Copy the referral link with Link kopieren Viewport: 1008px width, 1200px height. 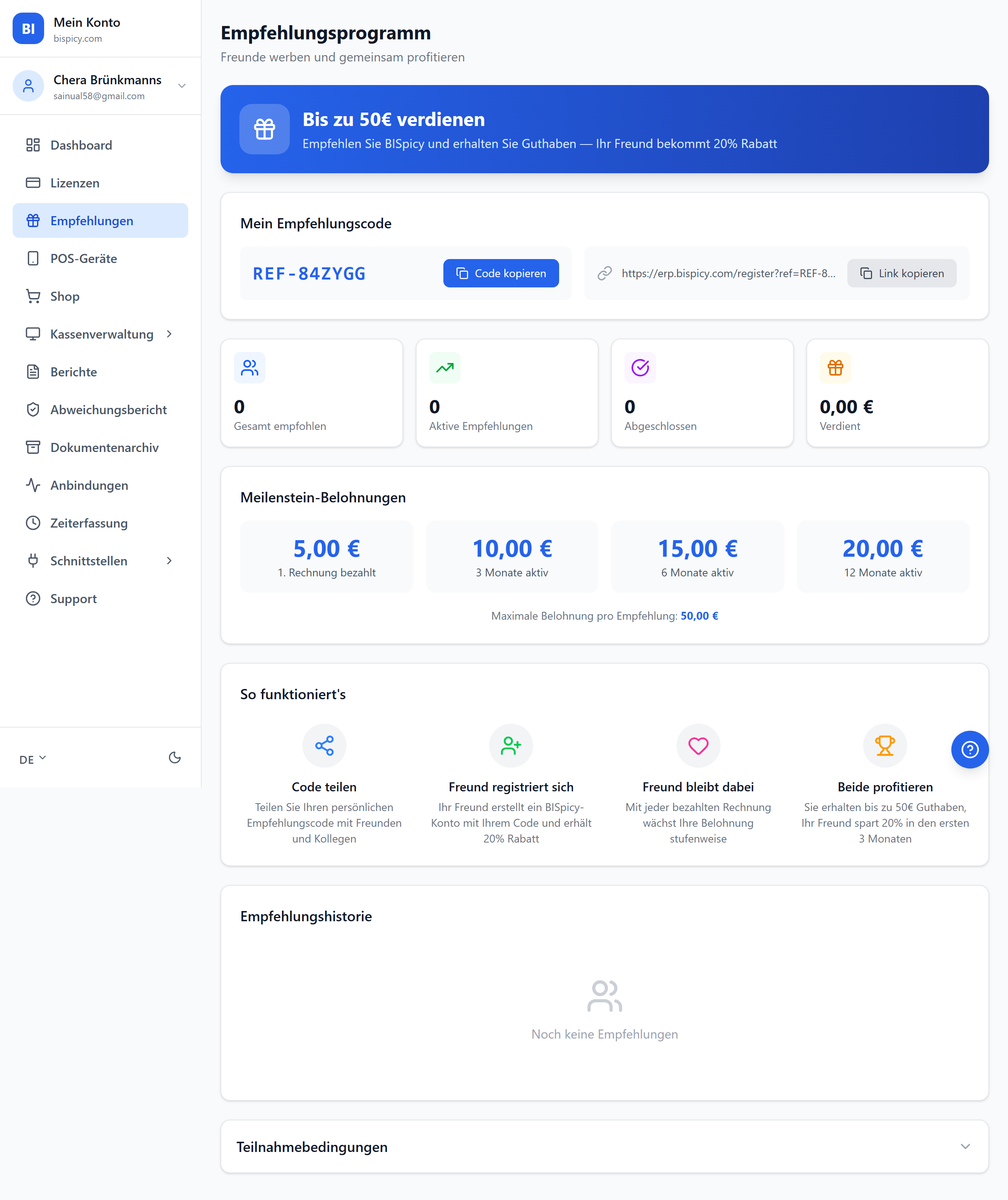[x=902, y=273]
